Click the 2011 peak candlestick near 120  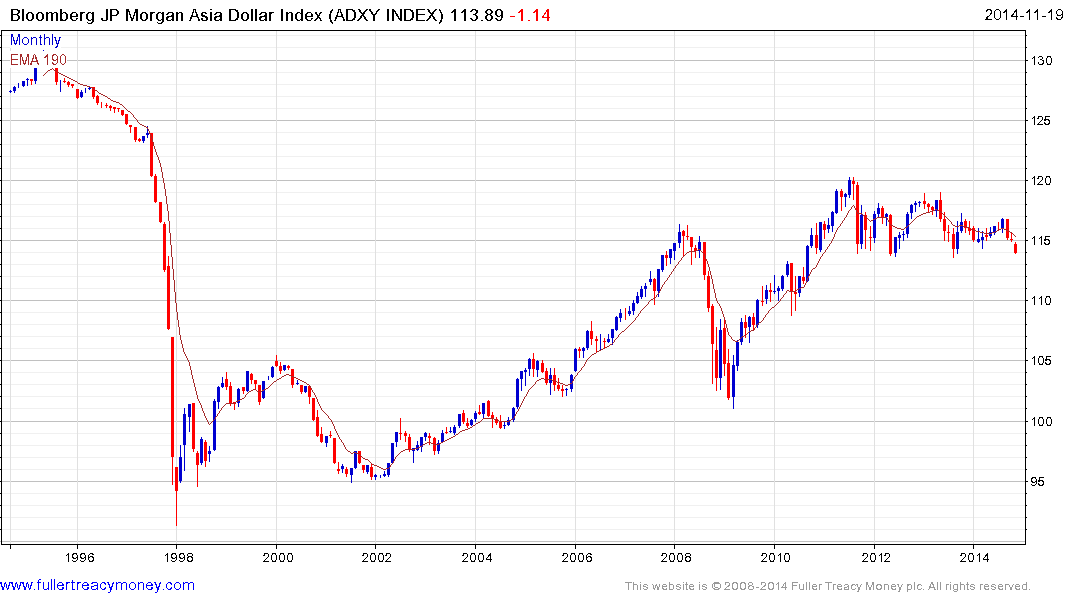pos(849,187)
